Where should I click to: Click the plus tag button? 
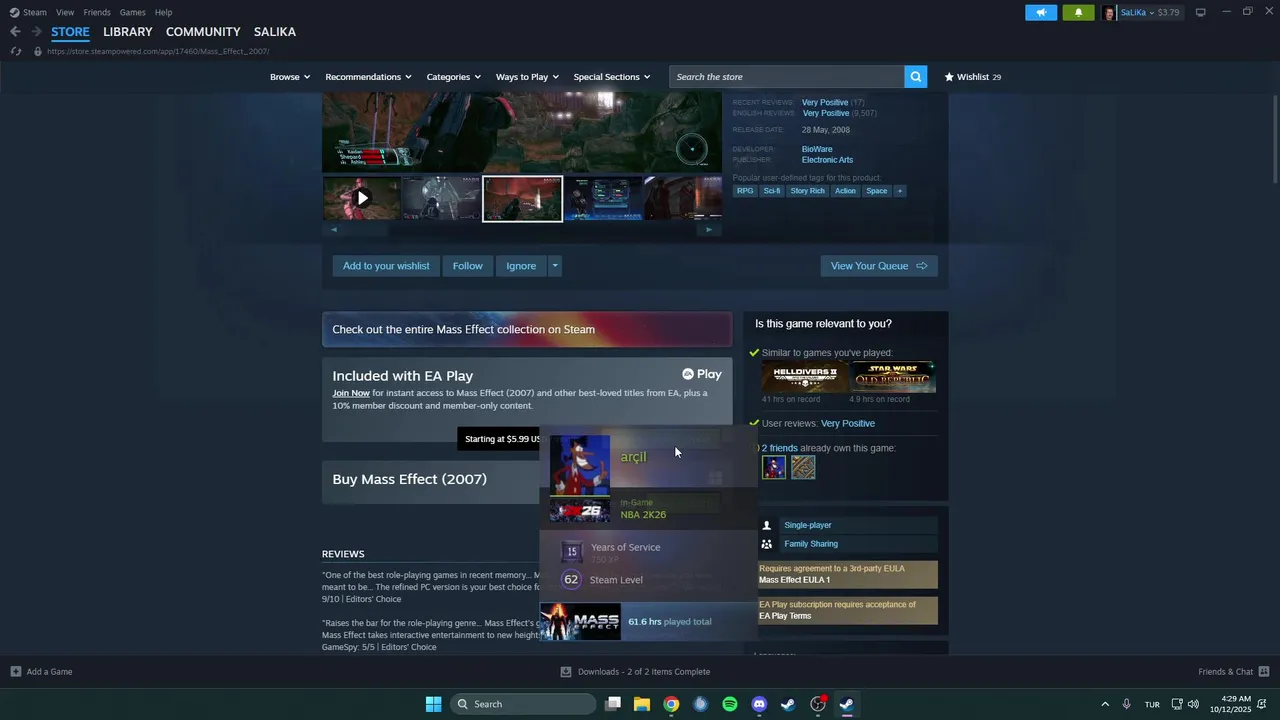pos(899,191)
